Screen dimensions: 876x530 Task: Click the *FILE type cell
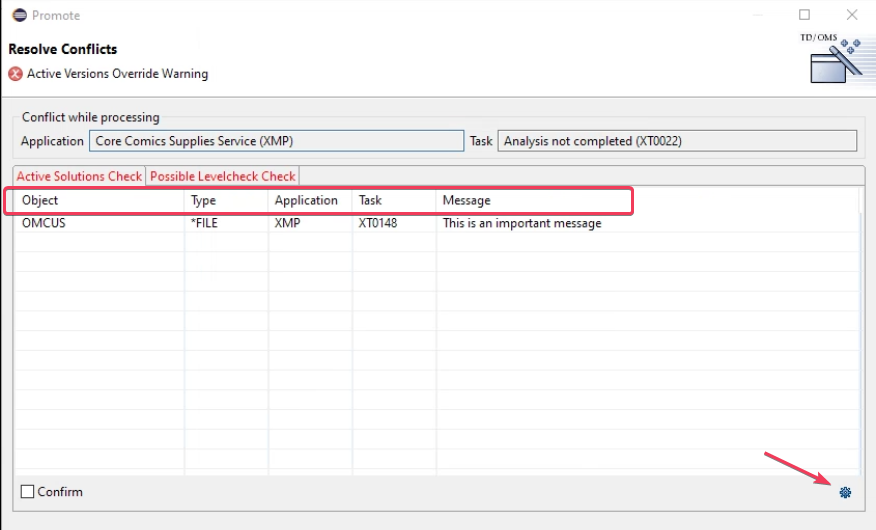[x=204, y=224]
